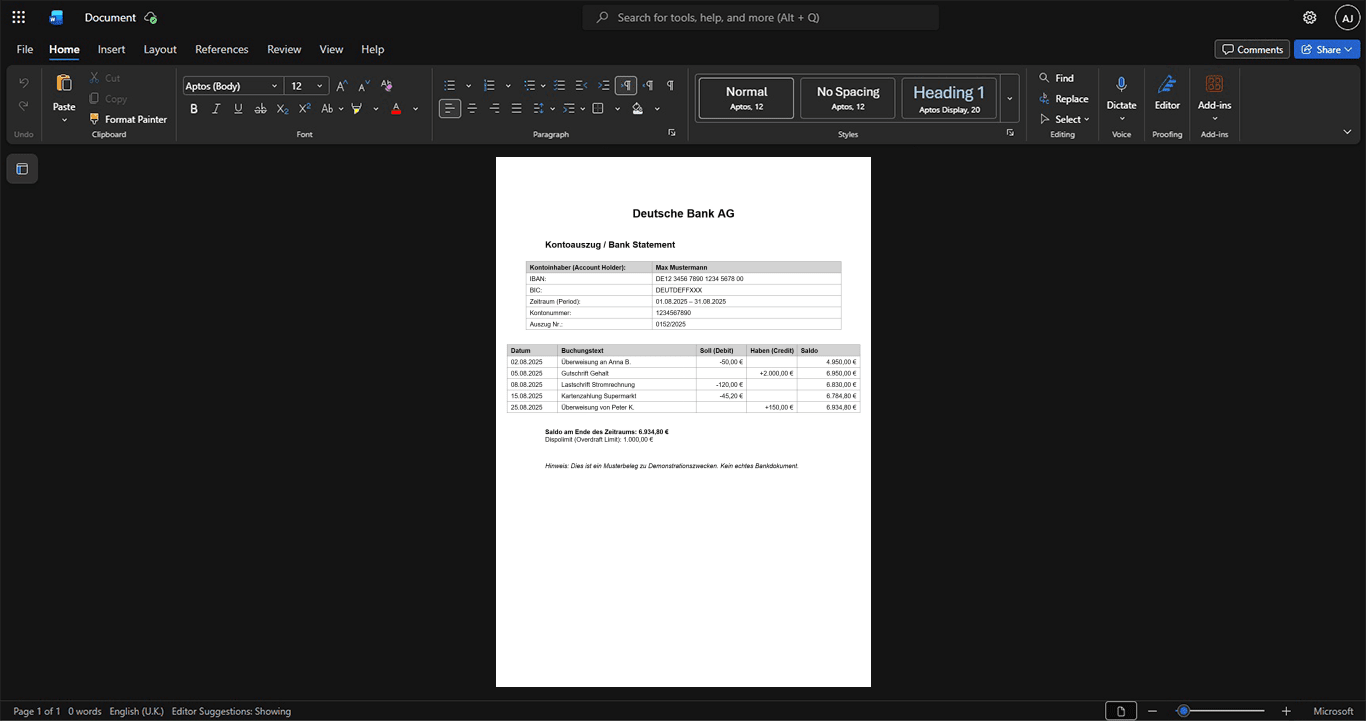Open the navigation pane icon
The image size is (1366, 721).
tap(22, 169)
